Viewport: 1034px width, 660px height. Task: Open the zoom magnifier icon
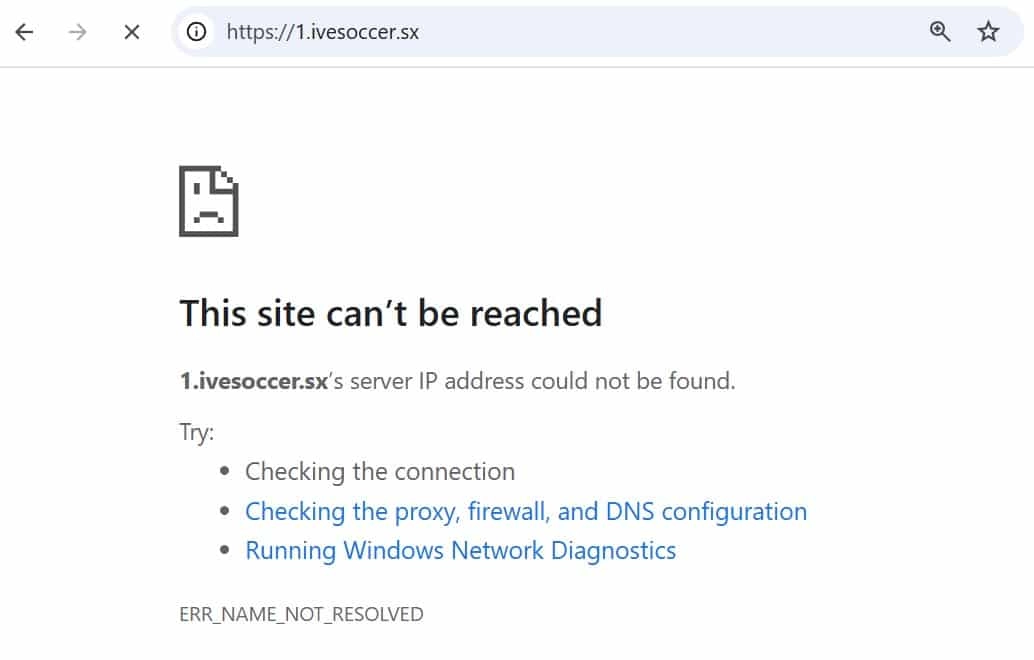click(x=940, y=32)
